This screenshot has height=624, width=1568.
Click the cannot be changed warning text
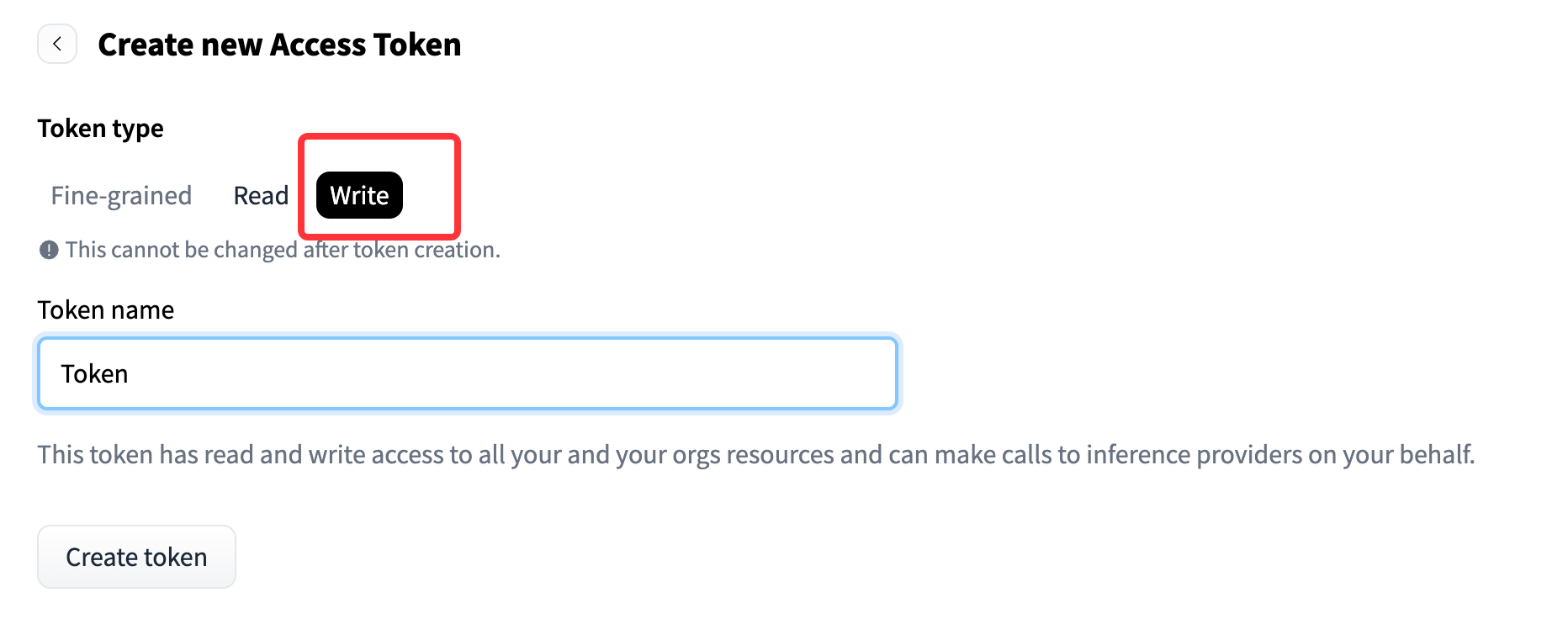tap(283, 250)
